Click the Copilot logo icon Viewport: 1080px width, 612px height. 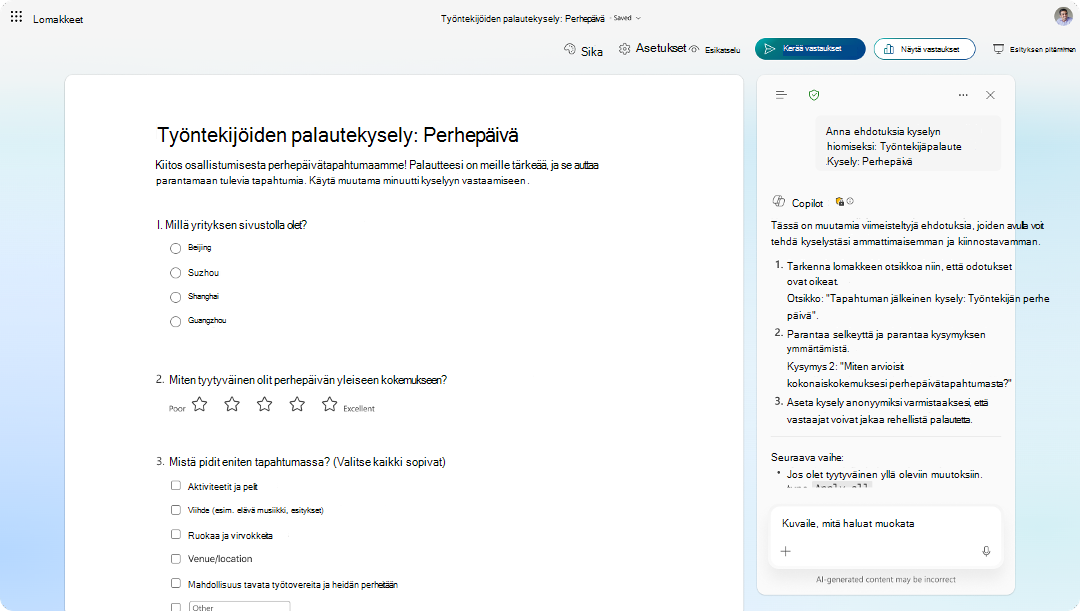pos(779,201)
